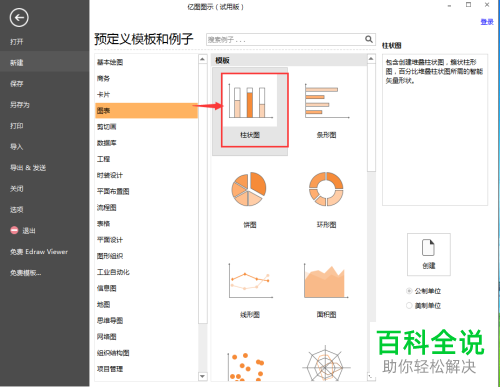Click the 退出 exit text label
Viewport: 500px width, 387px height.
(29, 230)
